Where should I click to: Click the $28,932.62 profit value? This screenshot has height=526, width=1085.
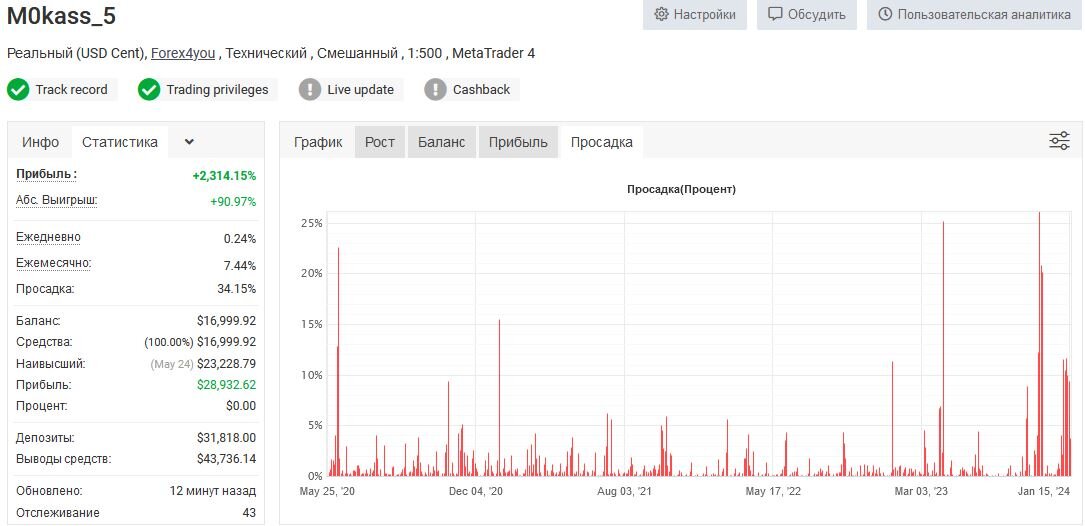point(226,385)
